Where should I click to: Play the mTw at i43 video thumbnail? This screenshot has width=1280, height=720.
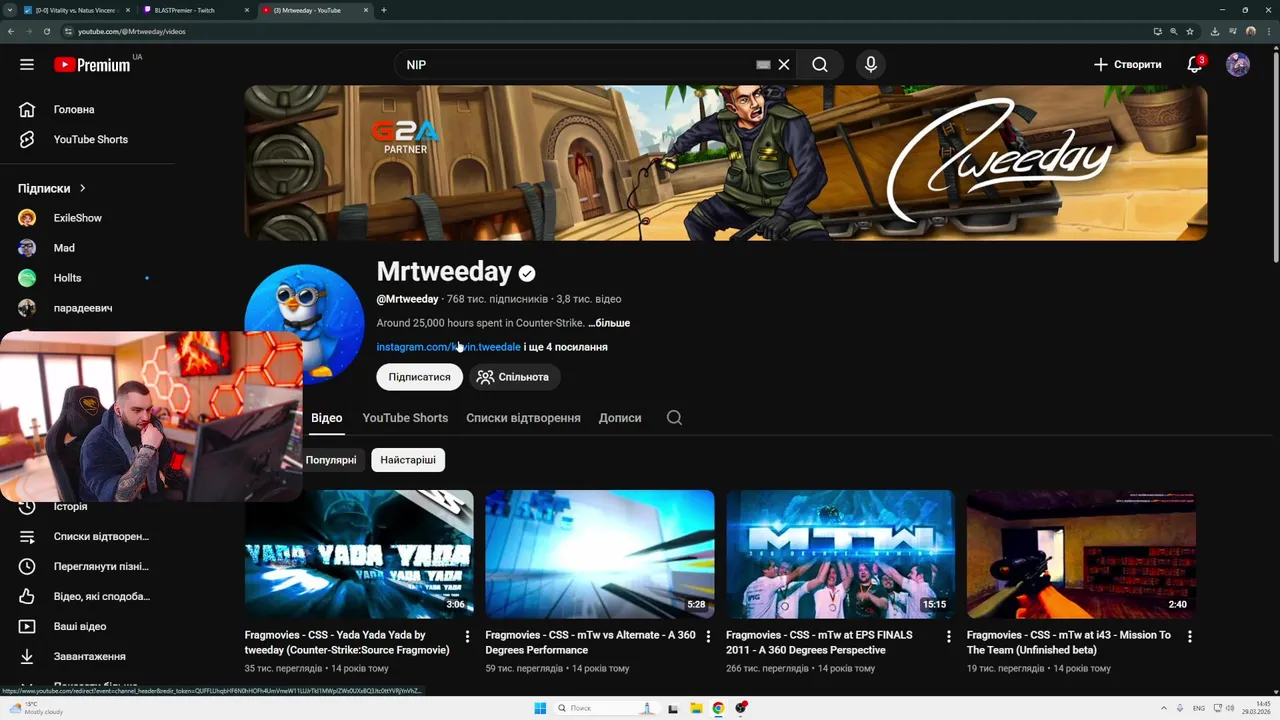(x=1081, y=554)
